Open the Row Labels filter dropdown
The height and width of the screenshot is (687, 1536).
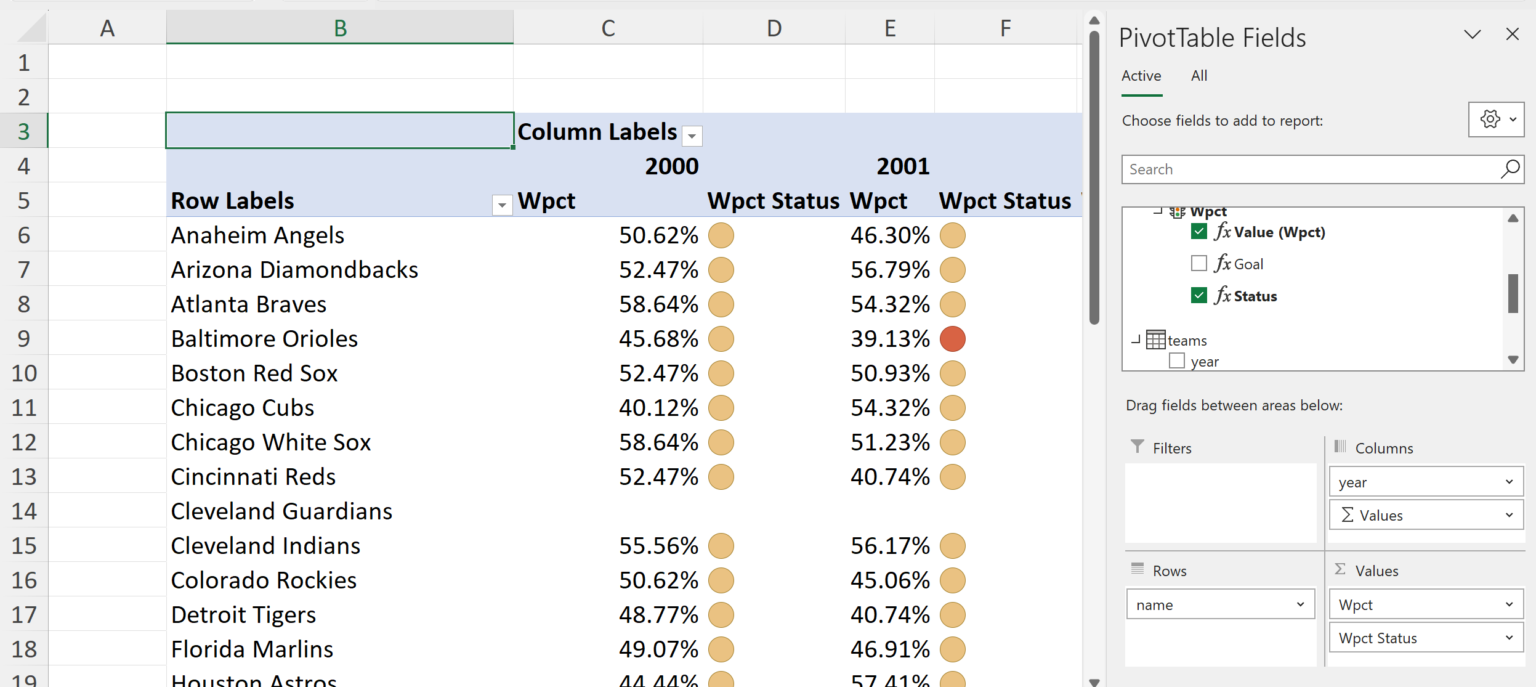click(501, 204)
